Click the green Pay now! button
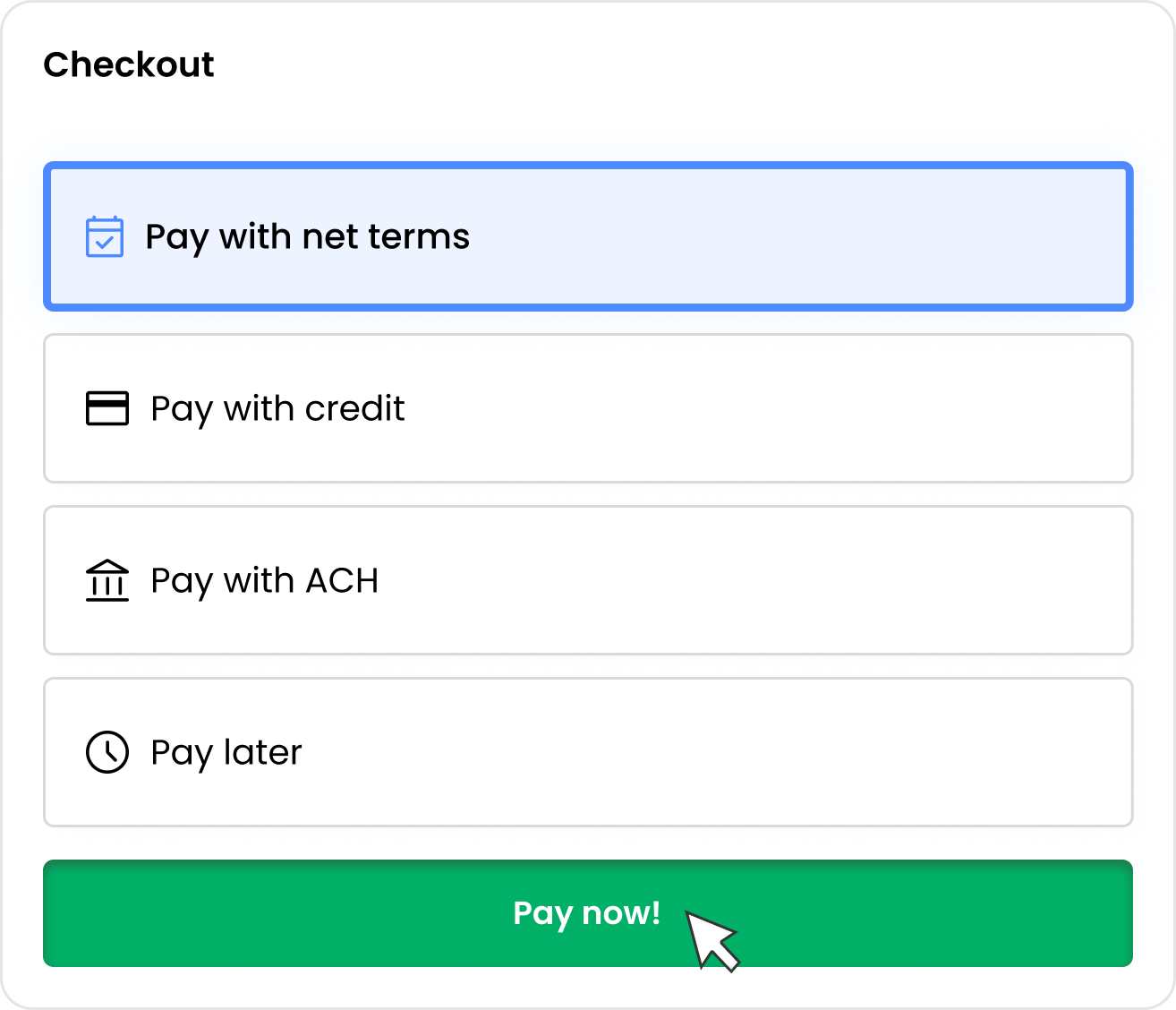This screenshot has width=1176, height=1010. click(588, 913)
